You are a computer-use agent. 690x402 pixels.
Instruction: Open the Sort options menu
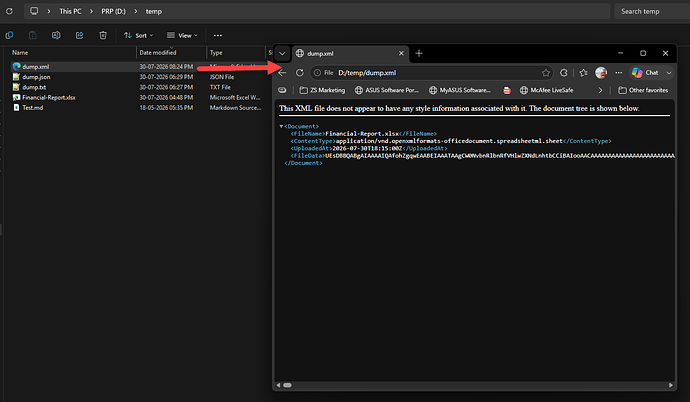pos(139,35)
